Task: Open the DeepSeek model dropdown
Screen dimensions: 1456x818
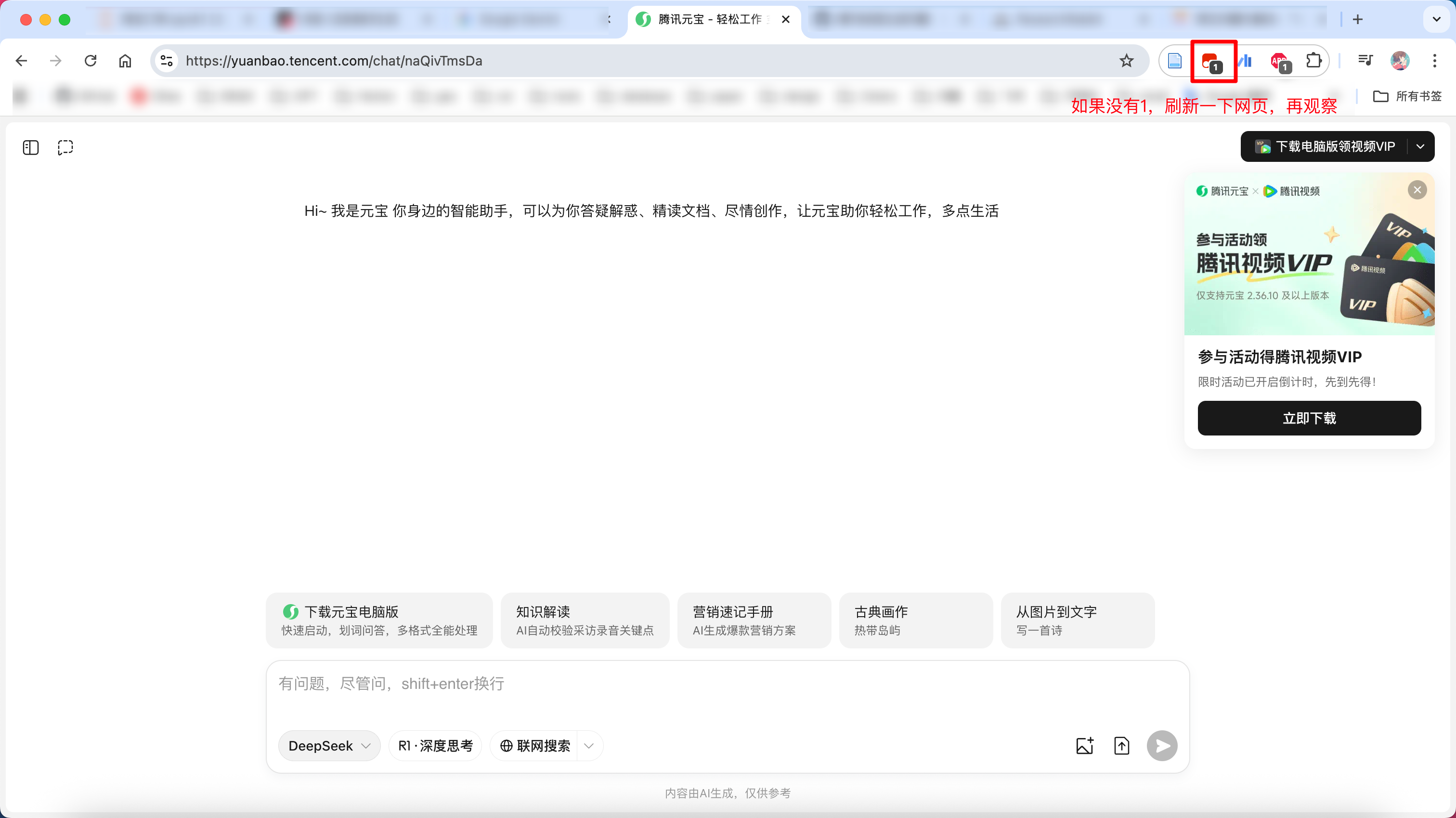Action: pos(329,746)
